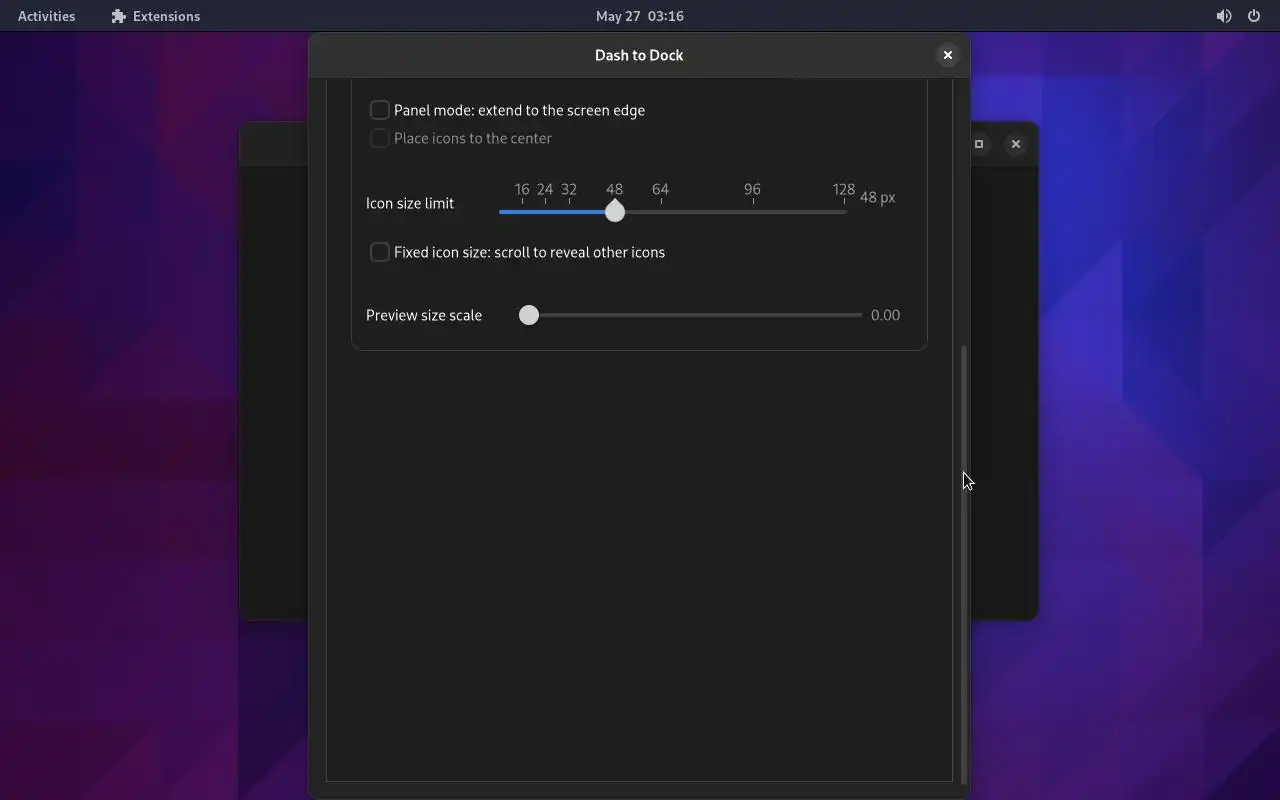
Task: Maximize the background Extensions window
Action: point(979,144)
